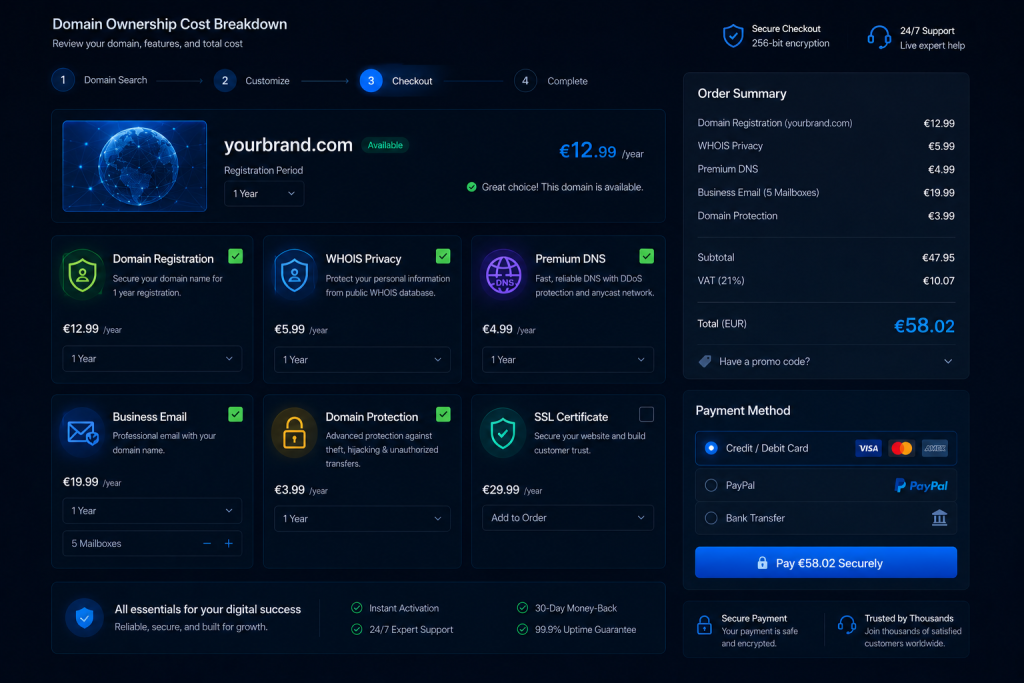Click the Mastercard logo

902,448
